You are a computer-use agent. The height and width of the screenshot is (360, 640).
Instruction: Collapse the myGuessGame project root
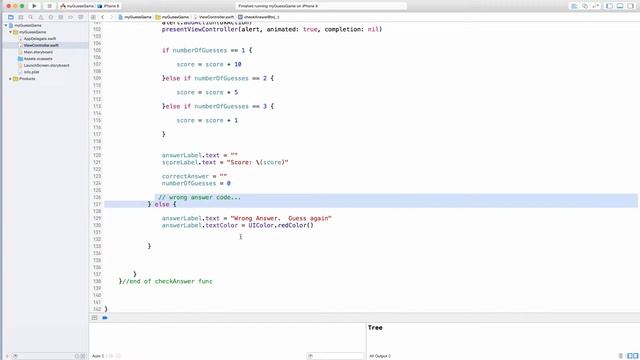tap(6, 25)
